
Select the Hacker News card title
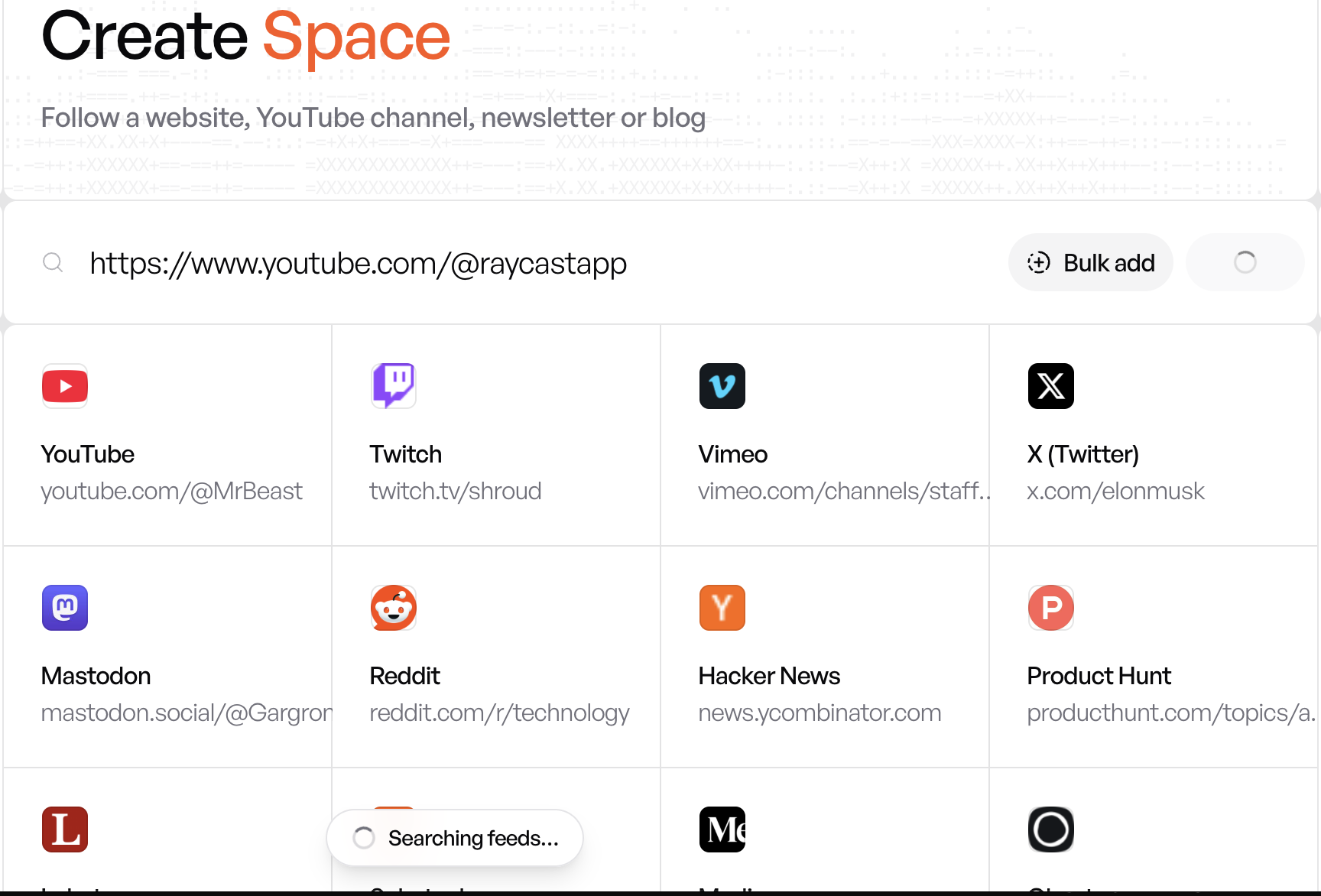pos(769,676)
